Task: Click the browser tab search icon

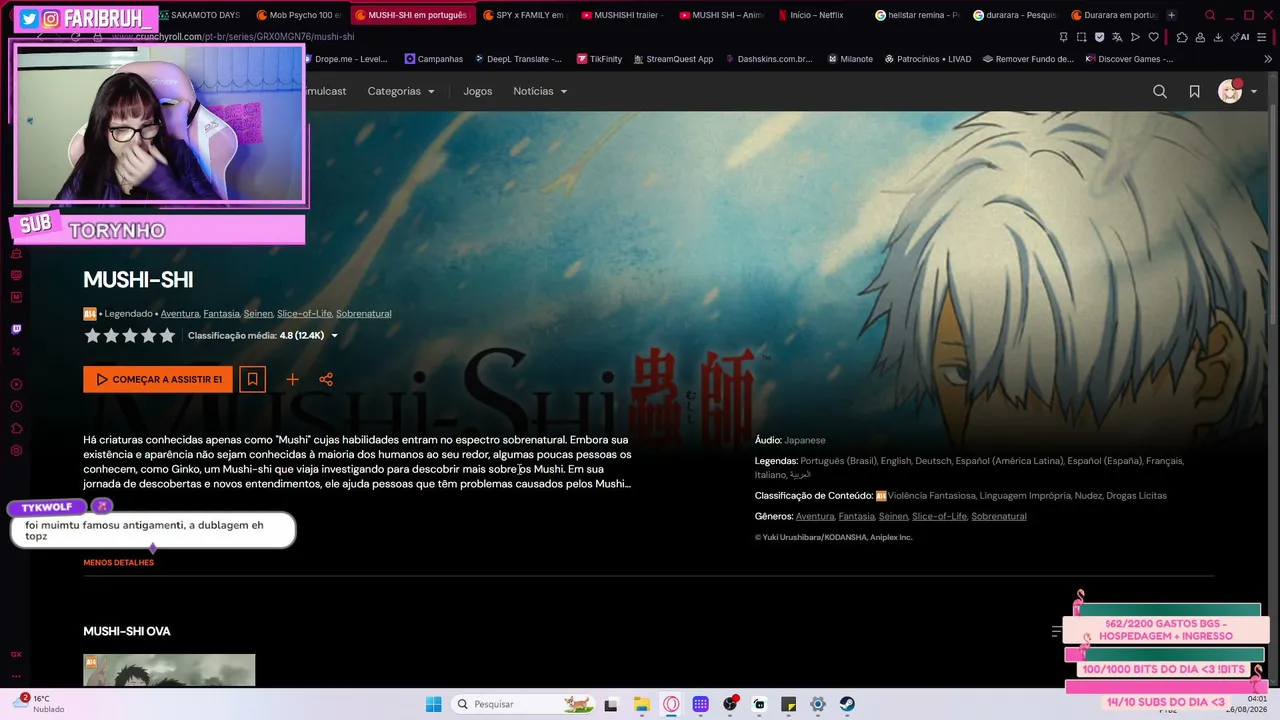Action: 1210,15
